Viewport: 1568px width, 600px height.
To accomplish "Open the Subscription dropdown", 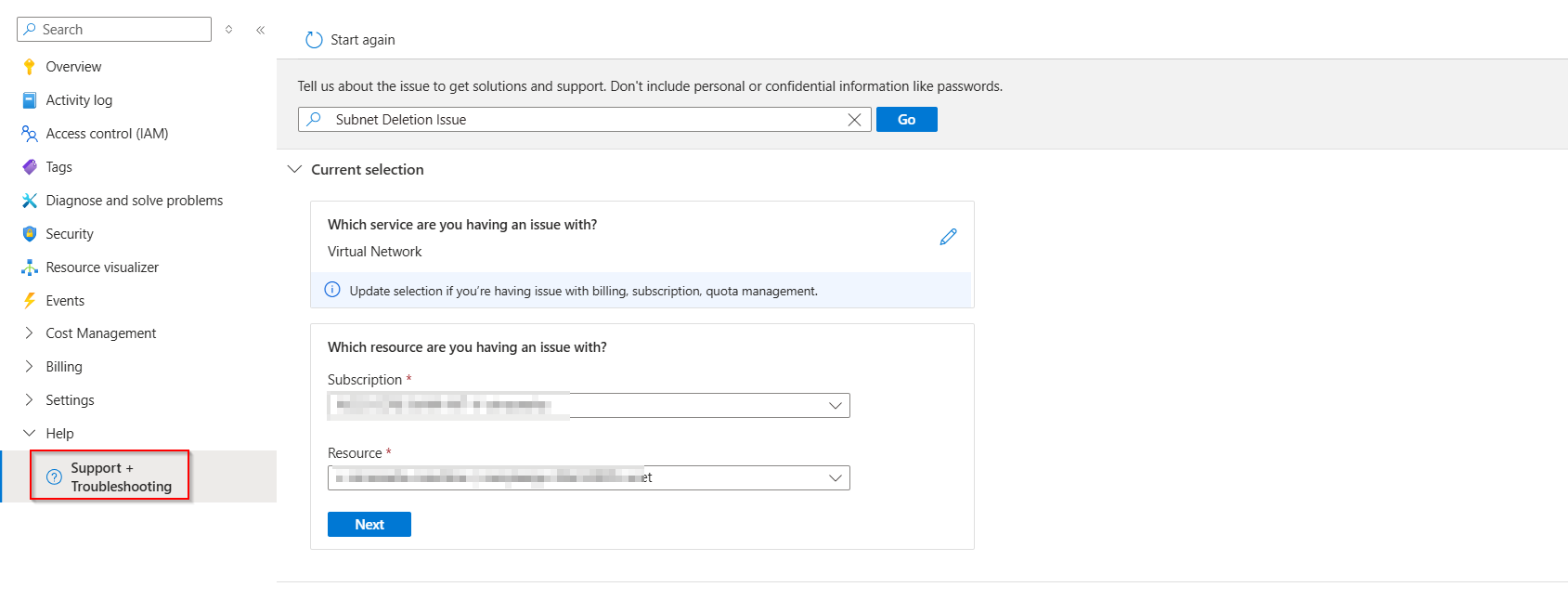I will [x=589, y=405].
